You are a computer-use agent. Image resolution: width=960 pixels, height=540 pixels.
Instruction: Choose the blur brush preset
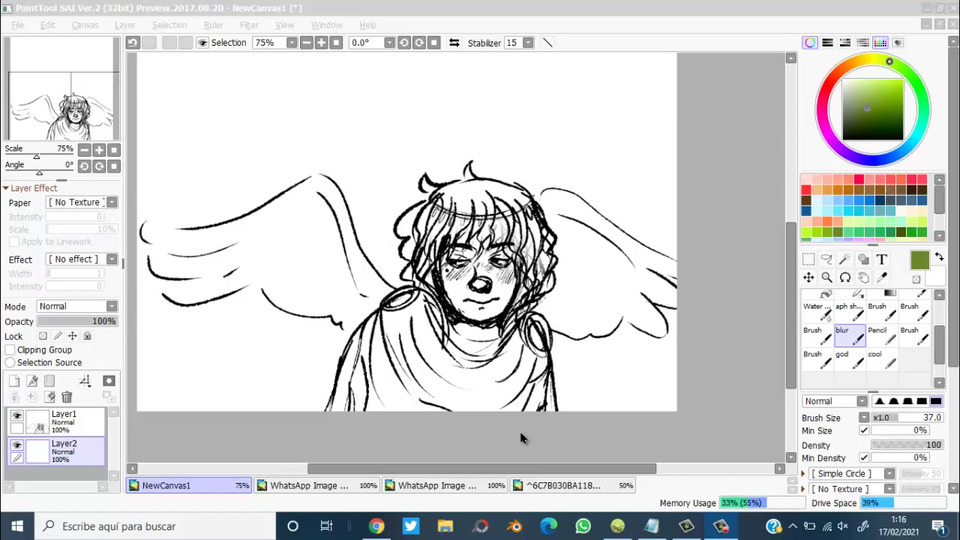(x=850, y=336)
